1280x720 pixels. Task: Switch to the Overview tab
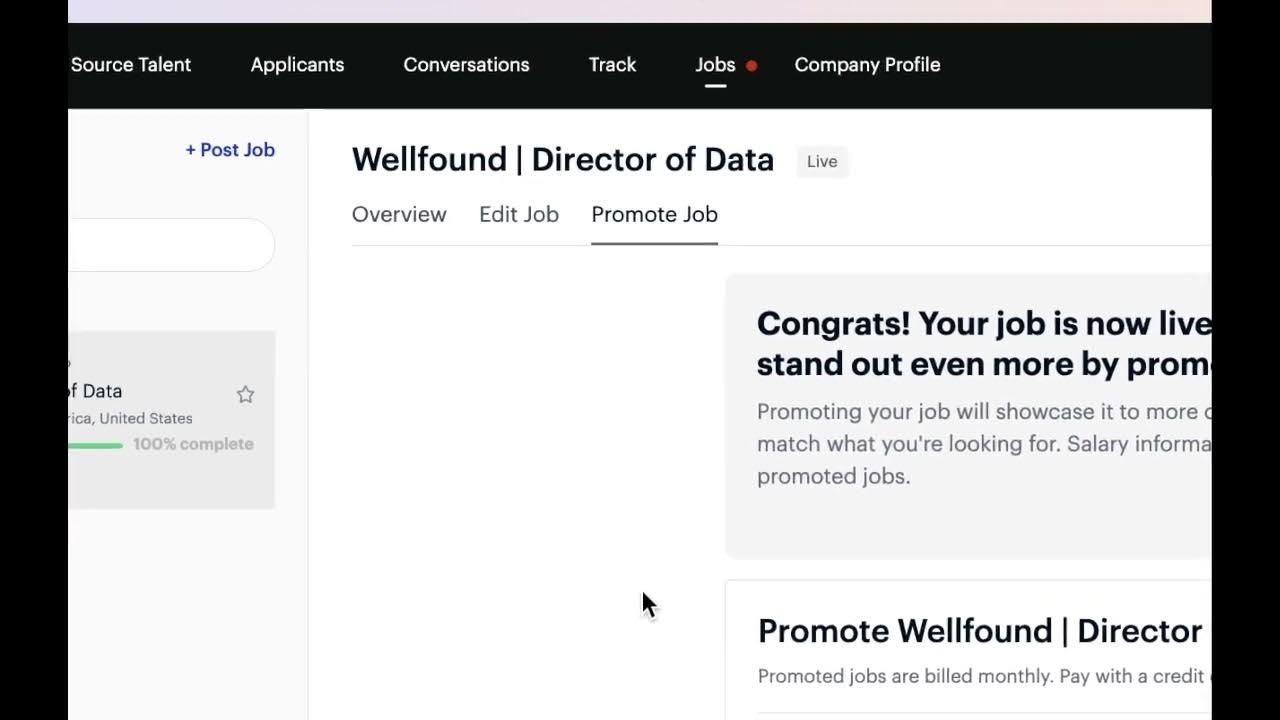point(399,215)
